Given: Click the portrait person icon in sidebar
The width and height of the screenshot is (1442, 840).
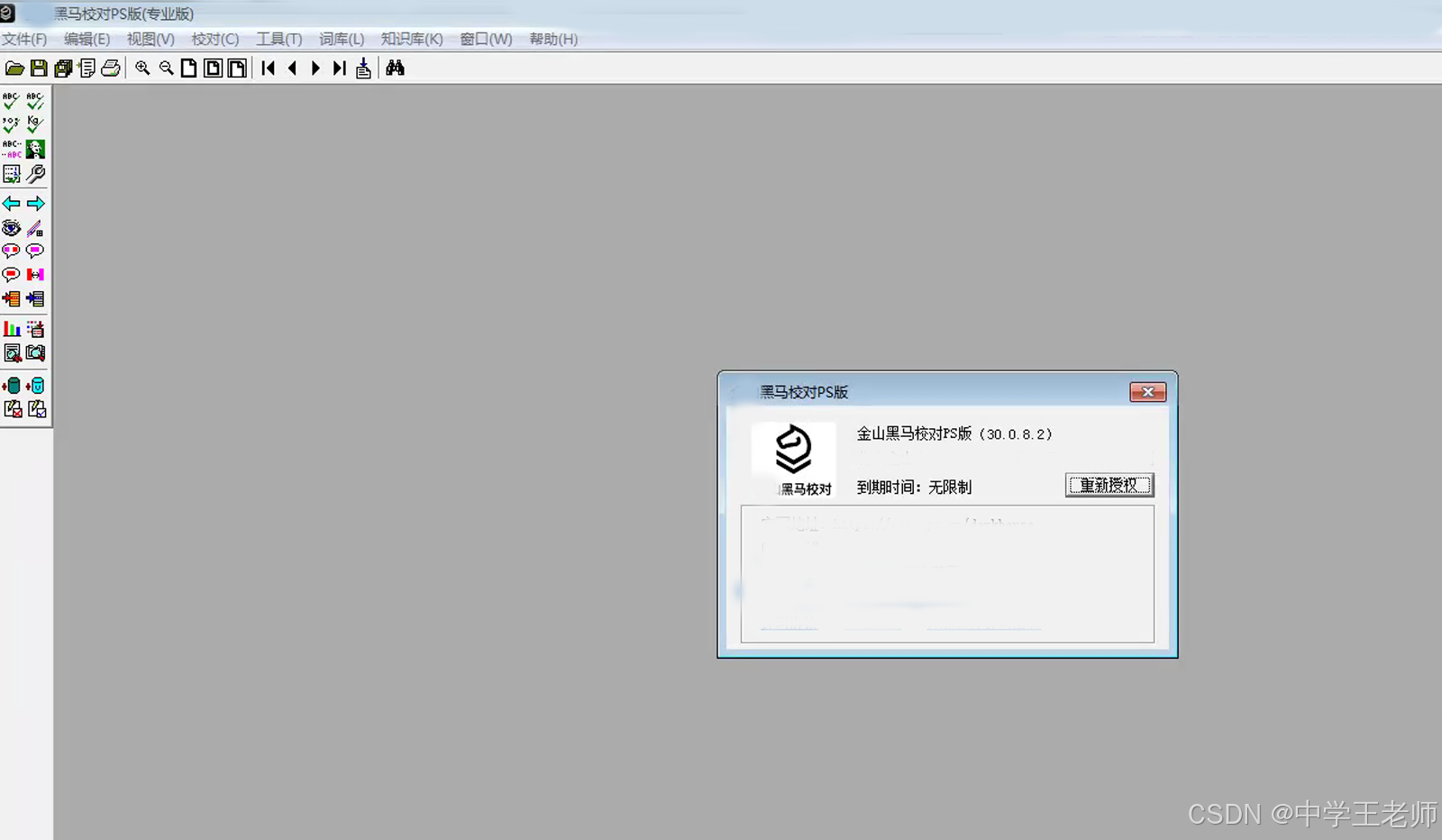Looking at the screenshot, I should pyautogui.click(x=35, y=149).
